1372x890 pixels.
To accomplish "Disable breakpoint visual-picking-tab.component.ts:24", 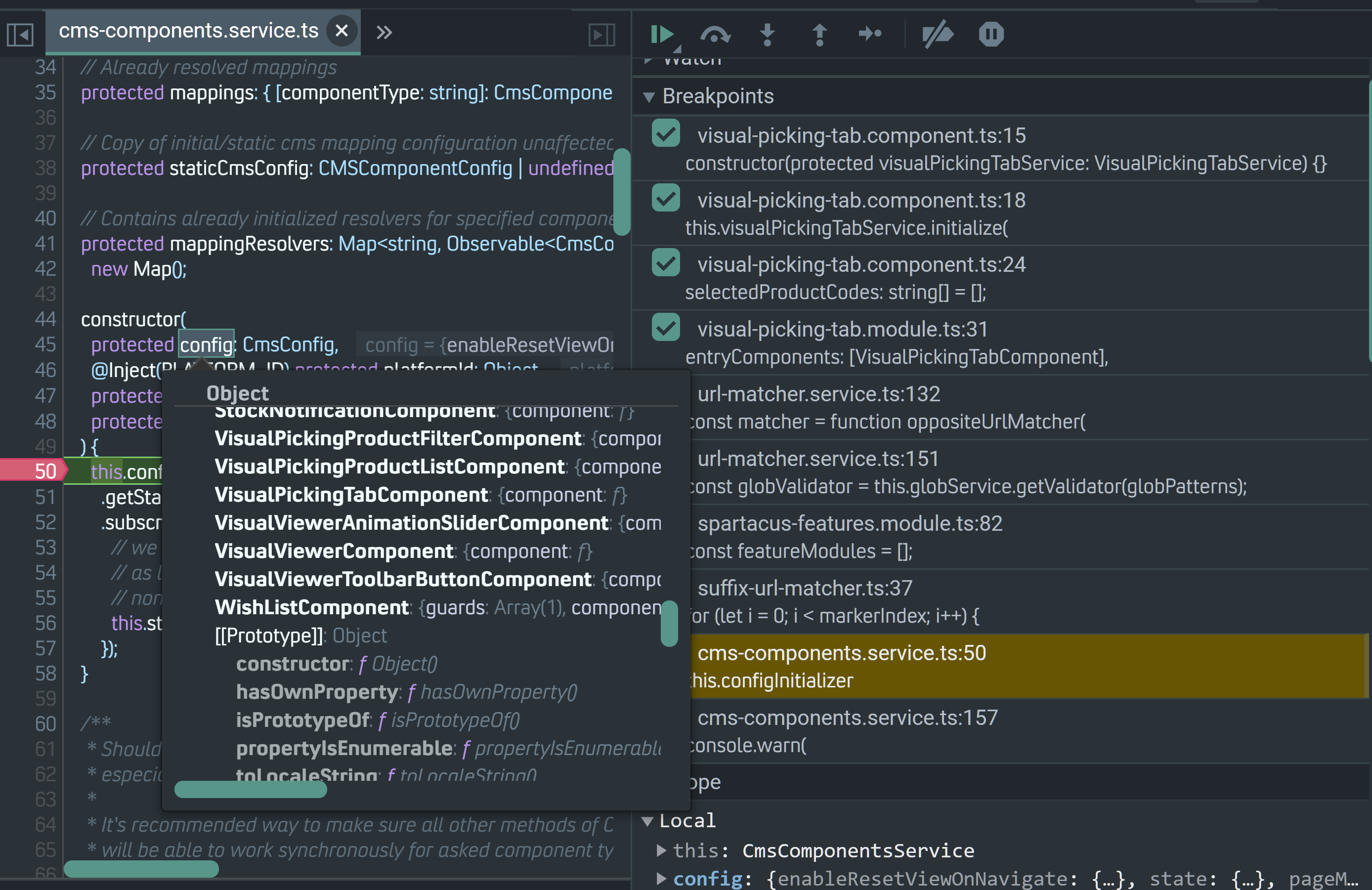I will [666, 263].
